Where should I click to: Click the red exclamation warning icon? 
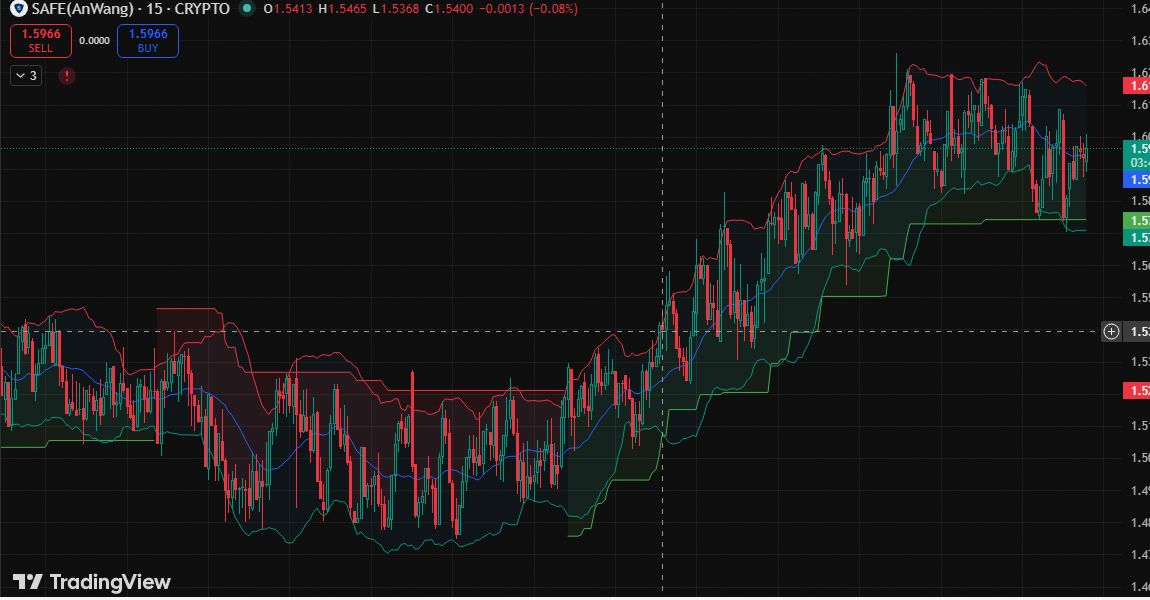pos(67,76)
